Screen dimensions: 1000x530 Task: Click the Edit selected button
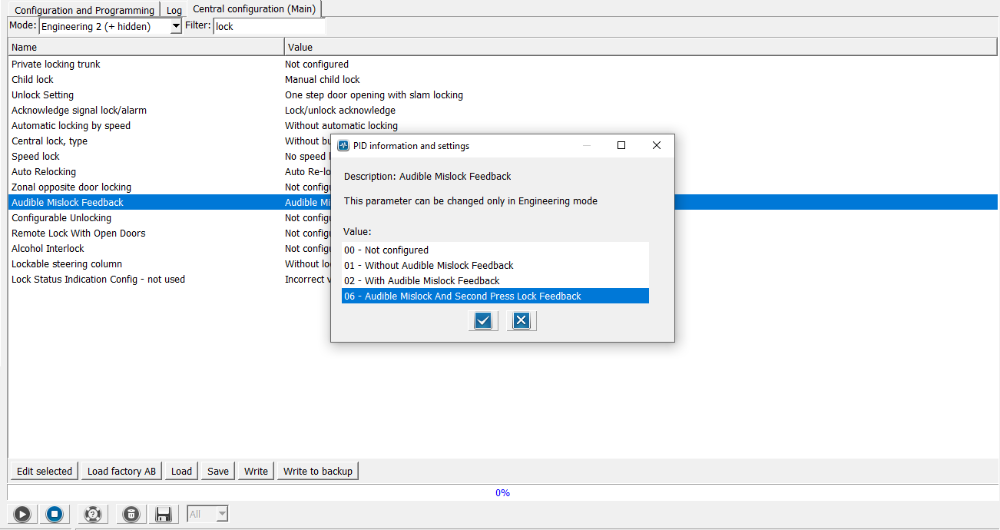(44, 471)
